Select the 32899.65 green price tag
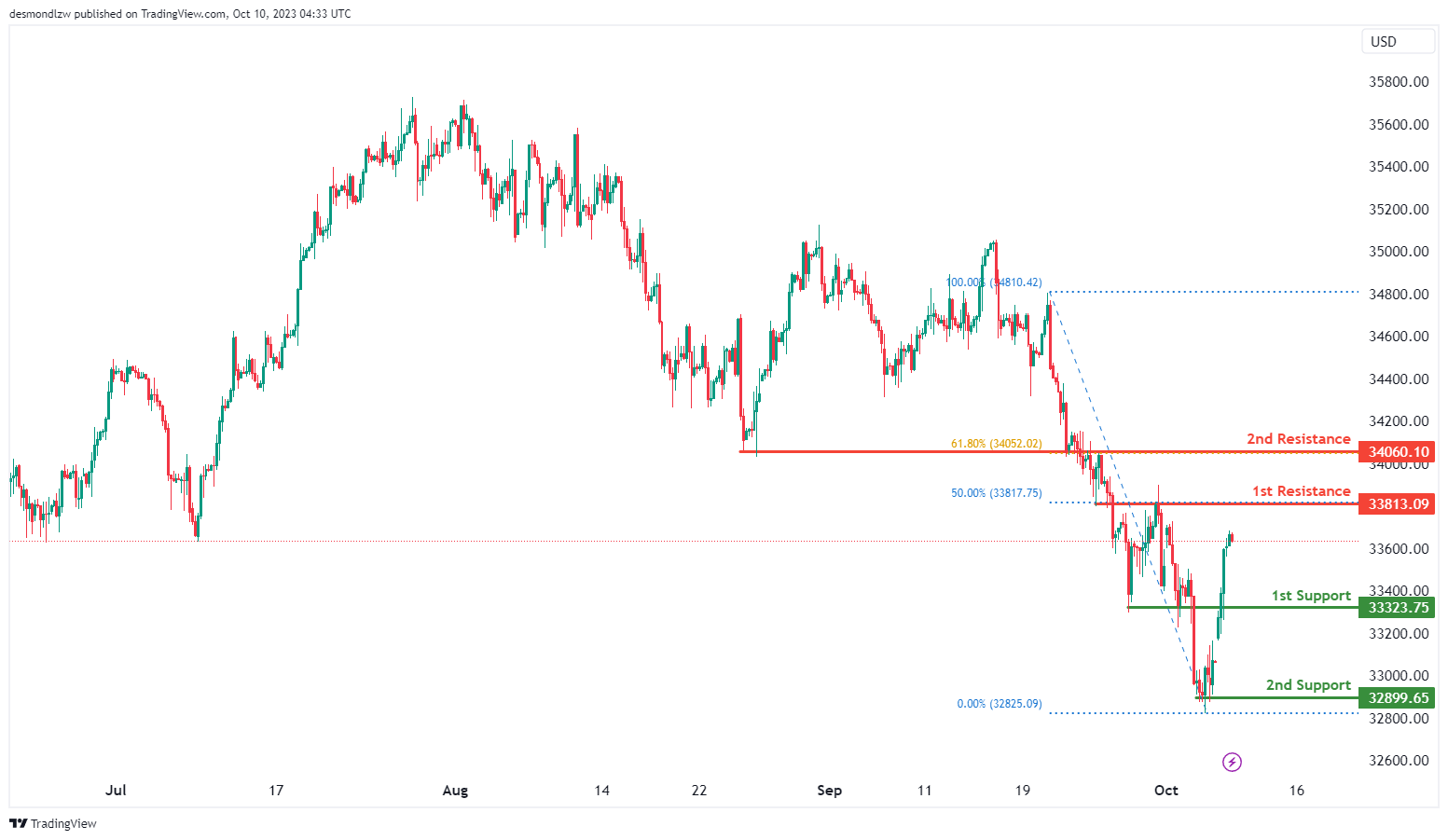The image size is (1448, 840). point(1397,698)
